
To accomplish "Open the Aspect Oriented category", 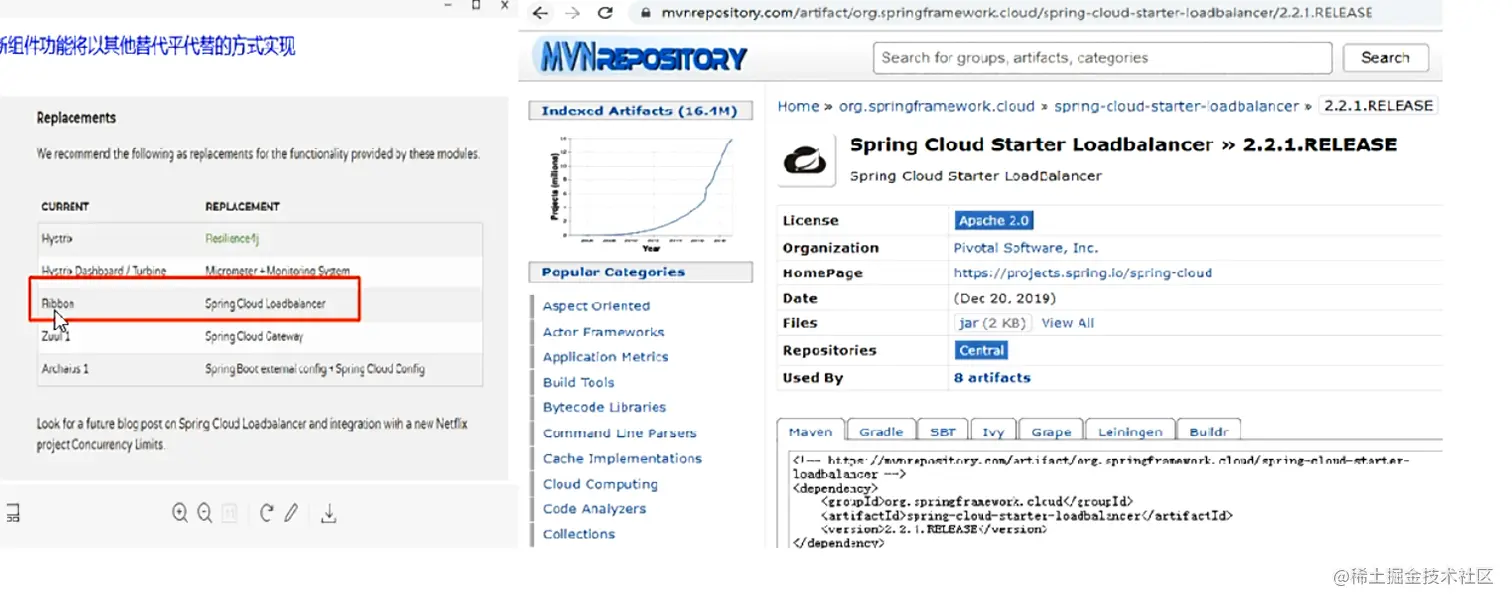I will (x=596, y=306).
